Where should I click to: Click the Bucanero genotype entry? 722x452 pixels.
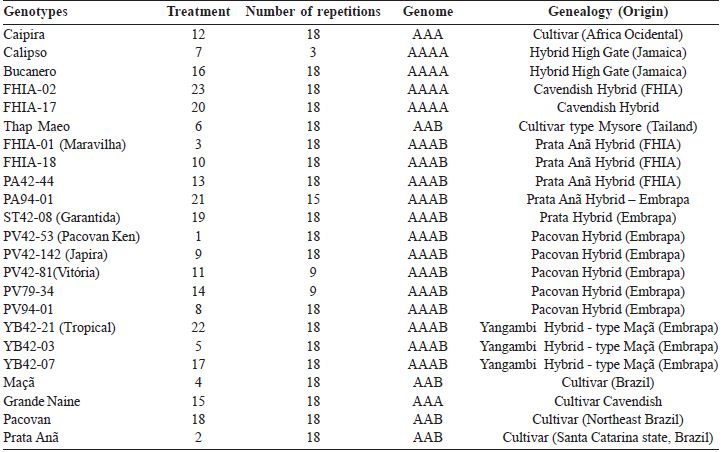[x=30, y=71]
